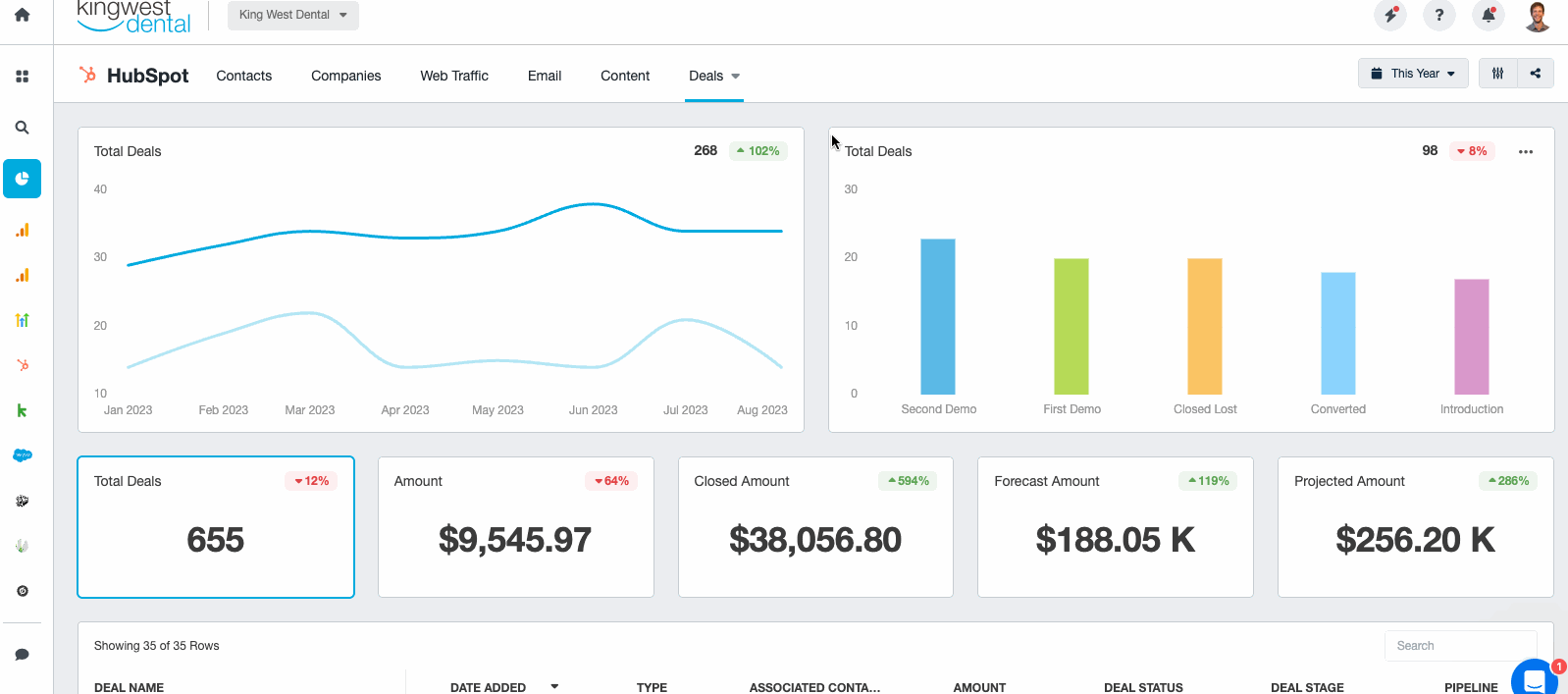Open the This Year date range dropdown

[1413, 74]
